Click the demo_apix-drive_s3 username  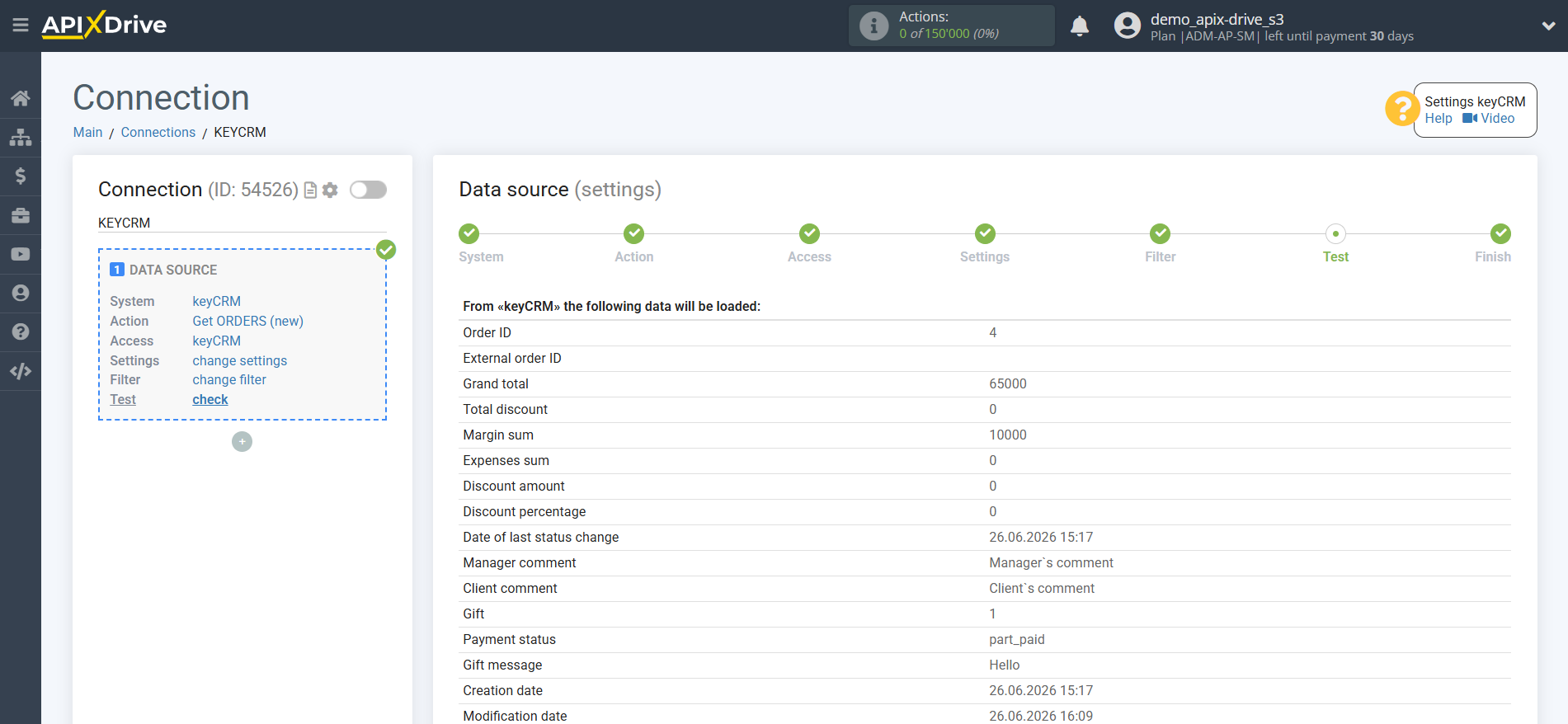coord(1217,19)
